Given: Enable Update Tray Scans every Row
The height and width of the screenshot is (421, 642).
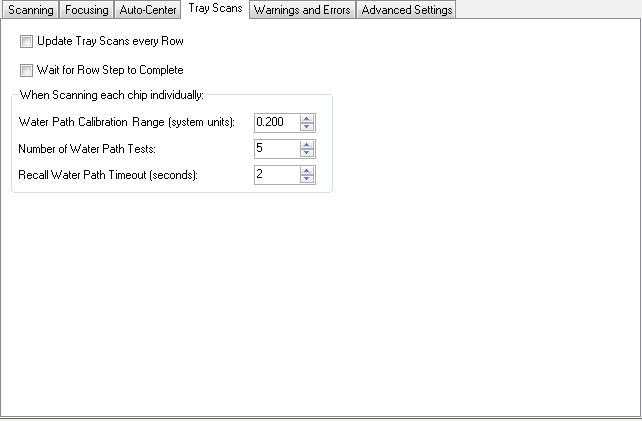Looking at the screenshot, I should pyautogui.click(x=26, y=43).
